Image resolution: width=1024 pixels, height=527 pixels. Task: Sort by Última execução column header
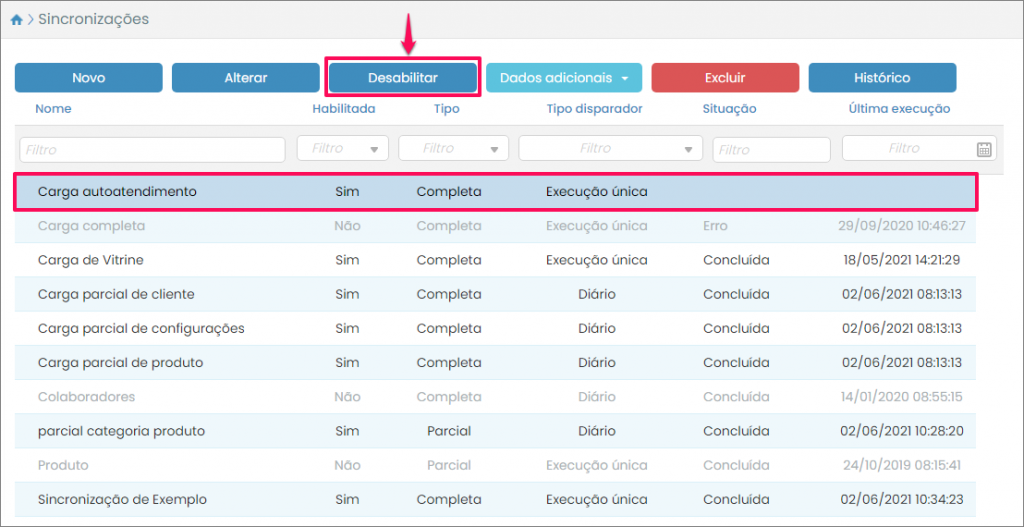pyautogui.click(x=898, y=109)
